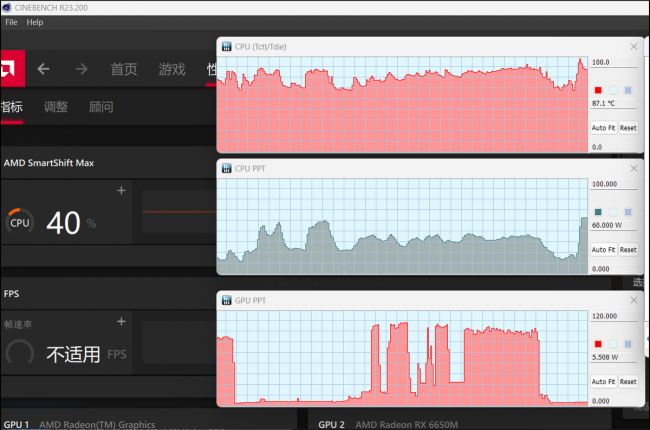Expand the CPU metric plus button
This screenshot has height=430, width=650.
coord(121,190)
